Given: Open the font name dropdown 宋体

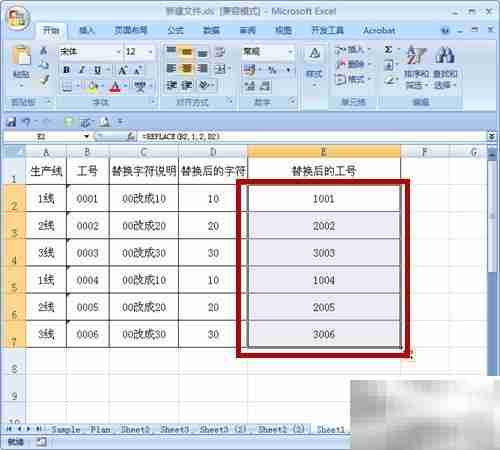Looking at the screenshot, I should pos(119,52).
